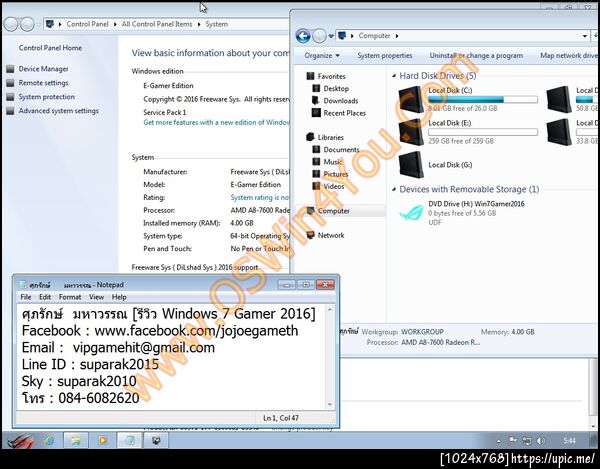Open Notepad Format menu
Image resolution: width=600 pixels, height=469 pixels.
70,297
